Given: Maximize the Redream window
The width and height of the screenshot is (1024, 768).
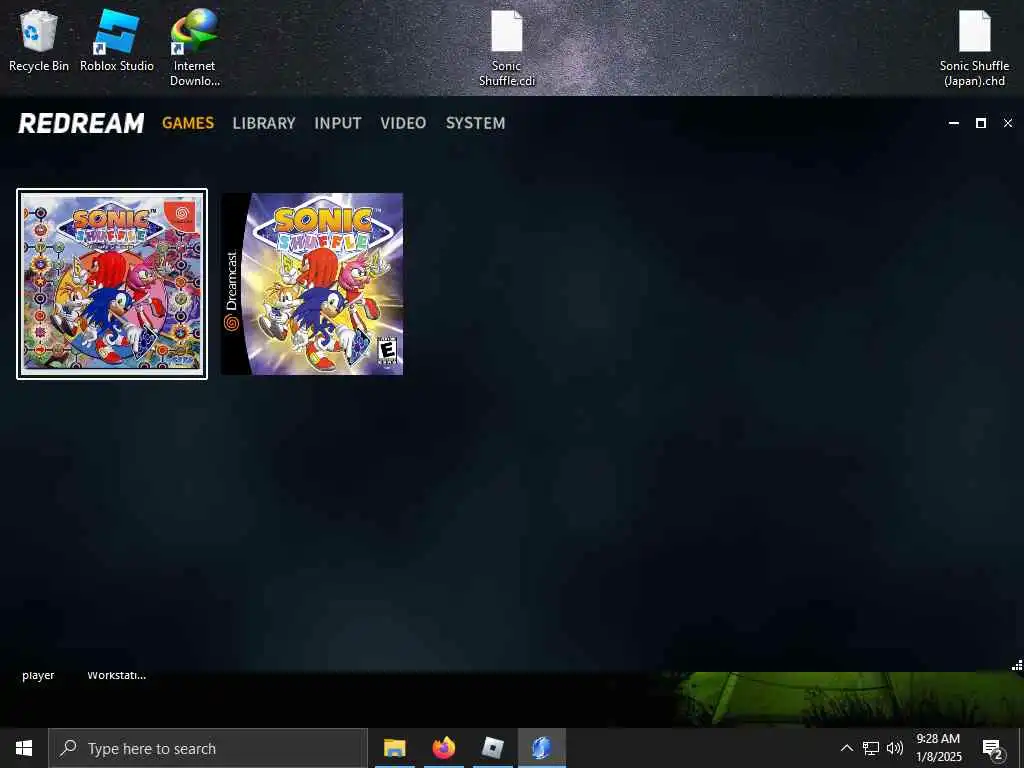Looking at the screenshot, I should point(980,123).
